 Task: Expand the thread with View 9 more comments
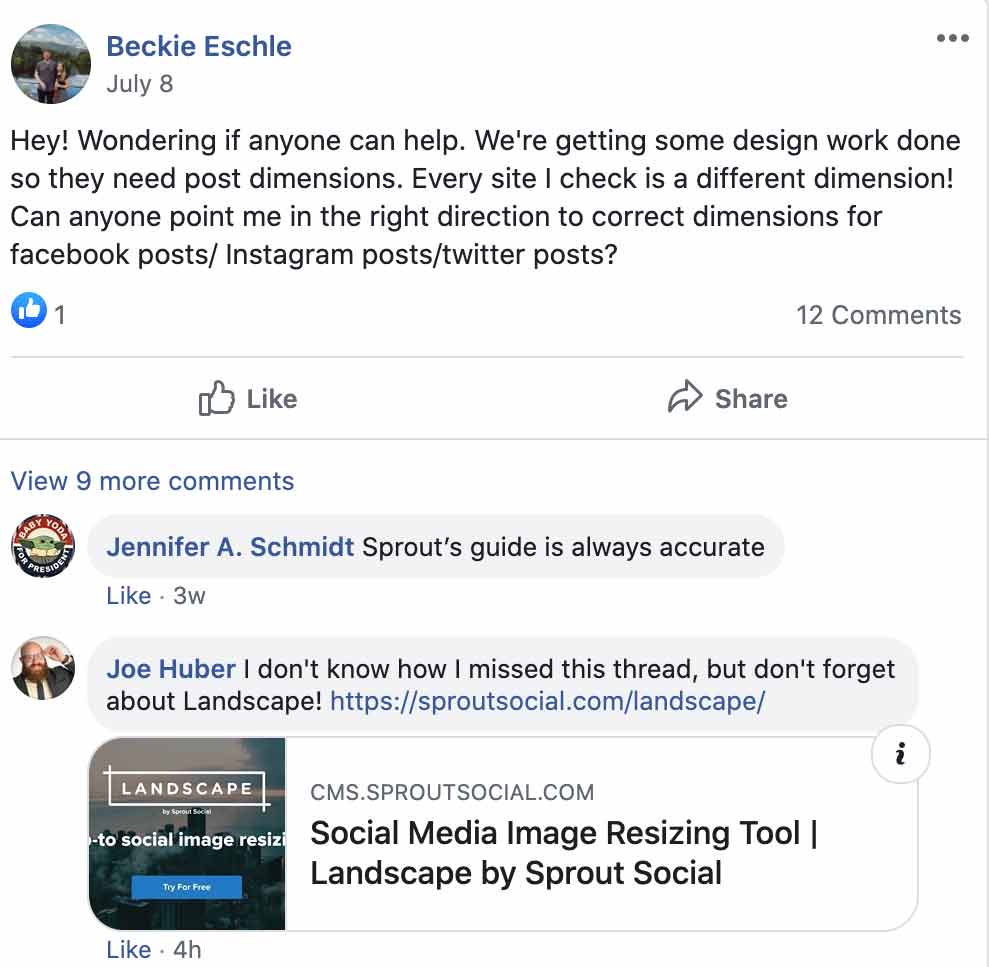click(151, 482)
